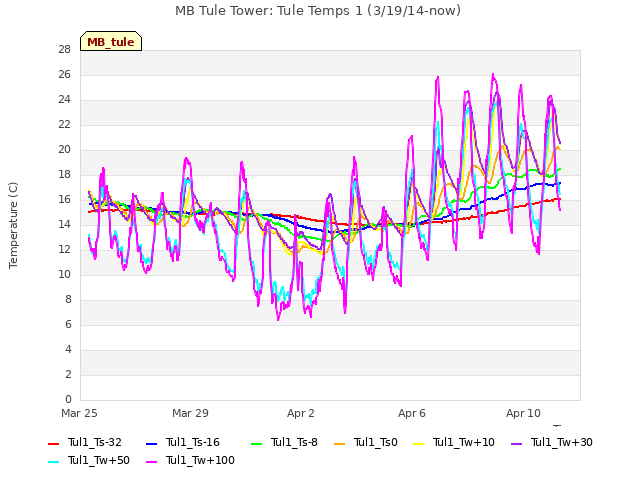The image size is (640, 480).
Task: Select the Tul1_Tw+50 legend label
Action: click(x=99, y=460)
